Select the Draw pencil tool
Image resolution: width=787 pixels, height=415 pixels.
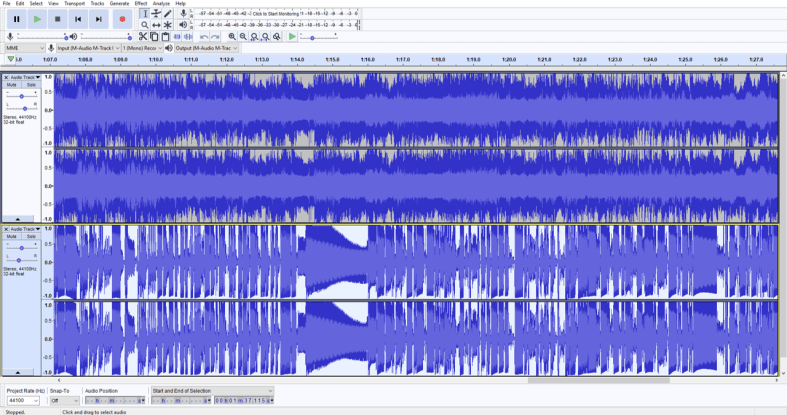click(168, 14)
